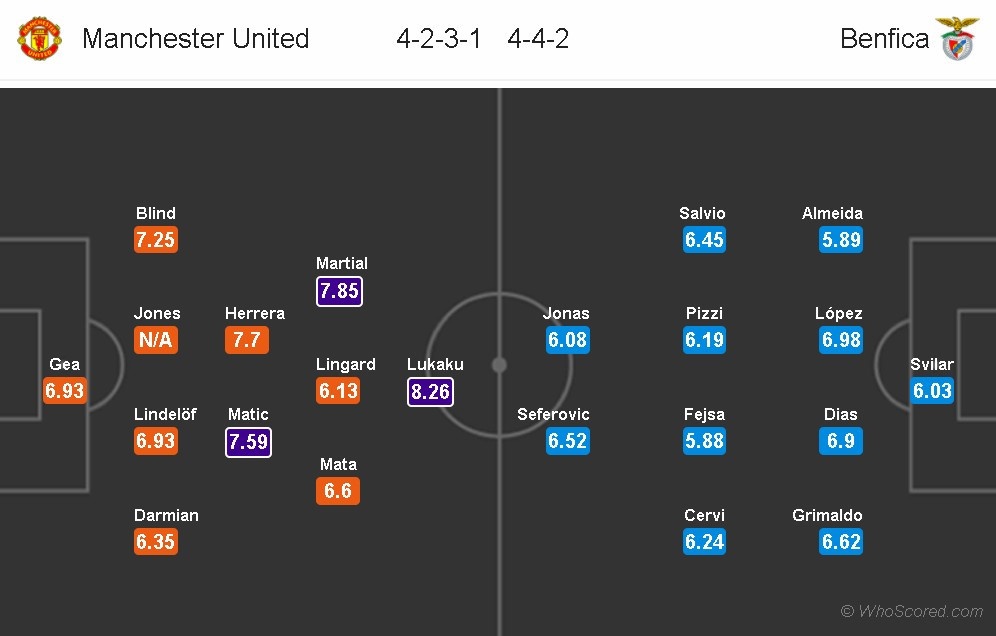This screenshot has height=636, width=996.
Task: Click Matic's 7.59 rating badge
Action: coord(248,441)
